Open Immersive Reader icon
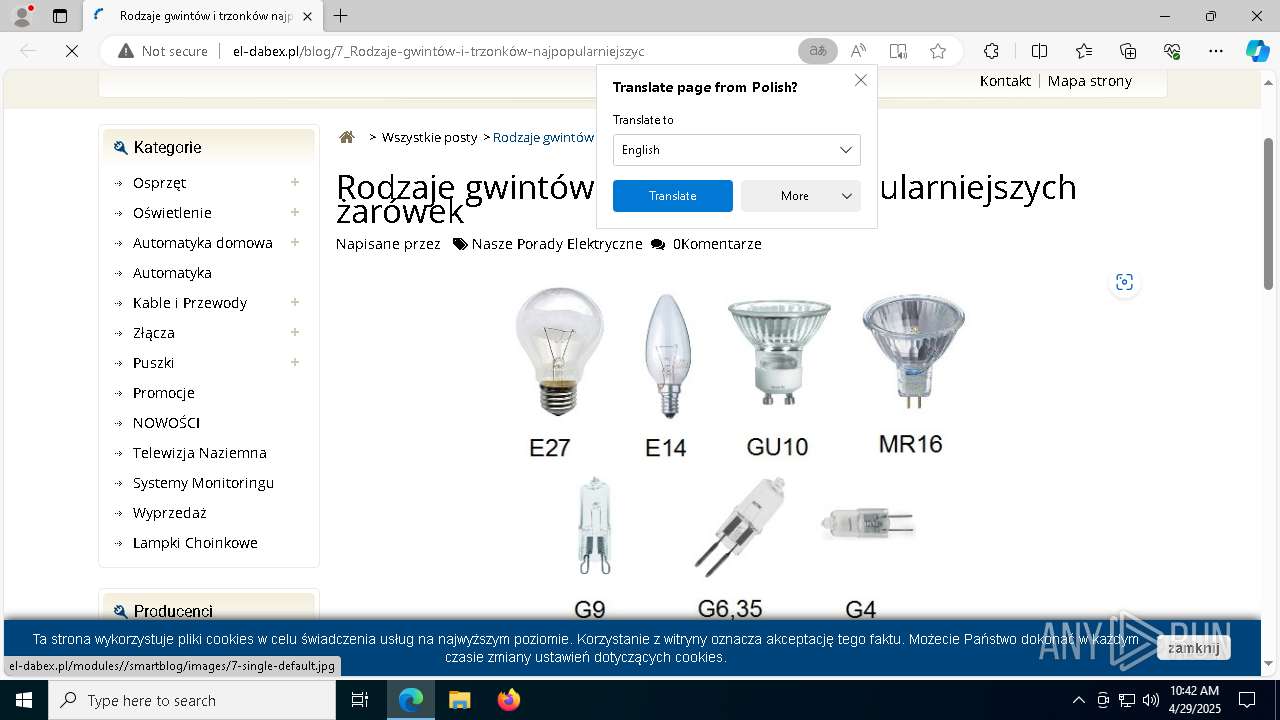The image size is (1280, 720). click(x=898, y=51)
